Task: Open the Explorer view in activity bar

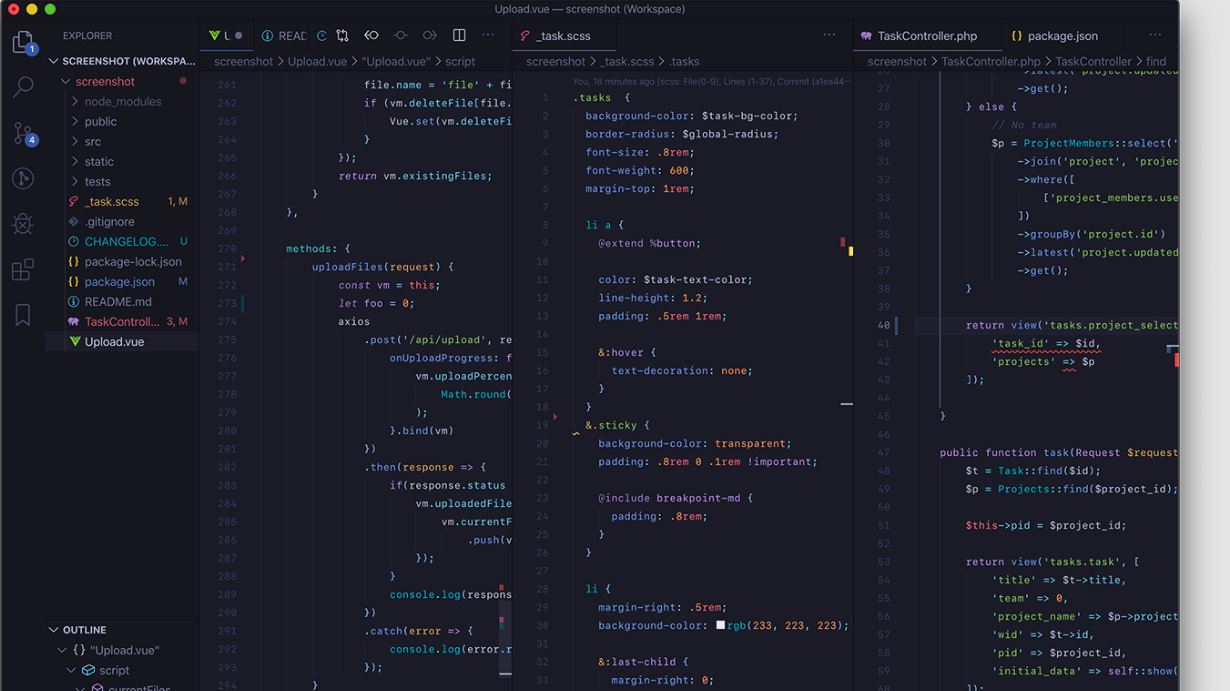Action: coord(23,42)
